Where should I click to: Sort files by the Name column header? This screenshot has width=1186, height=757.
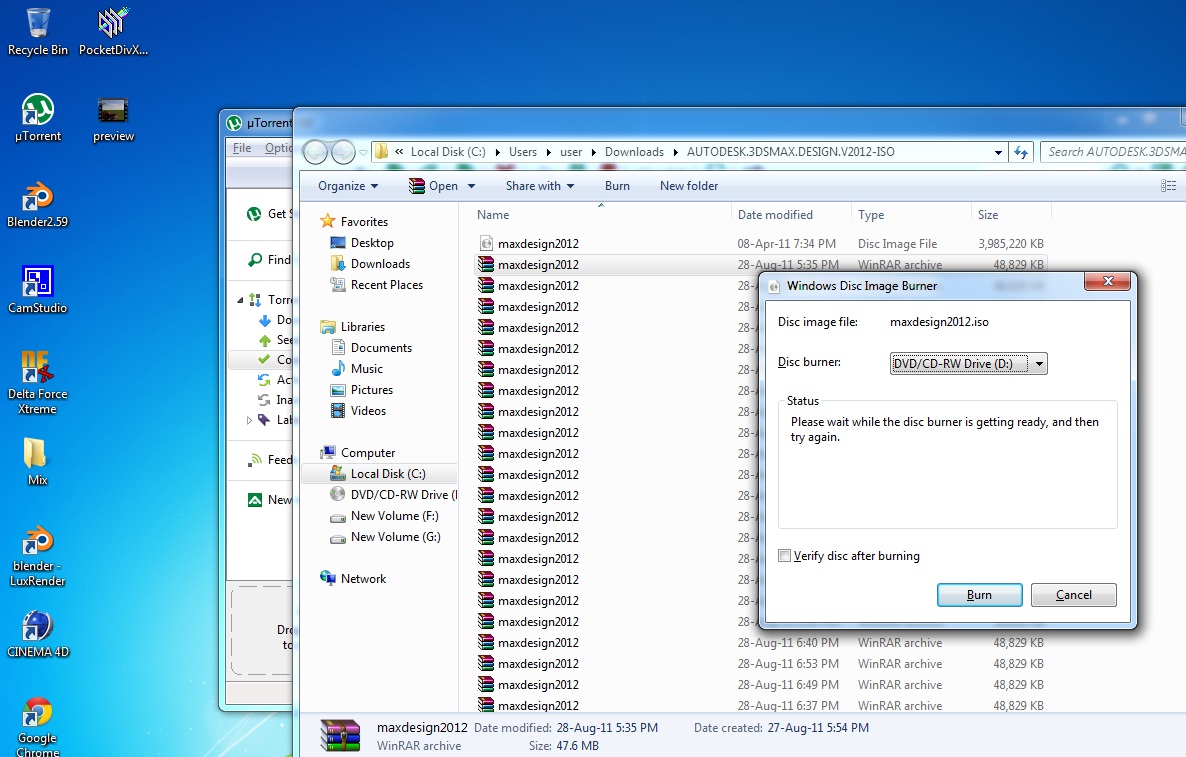point(595,215)
